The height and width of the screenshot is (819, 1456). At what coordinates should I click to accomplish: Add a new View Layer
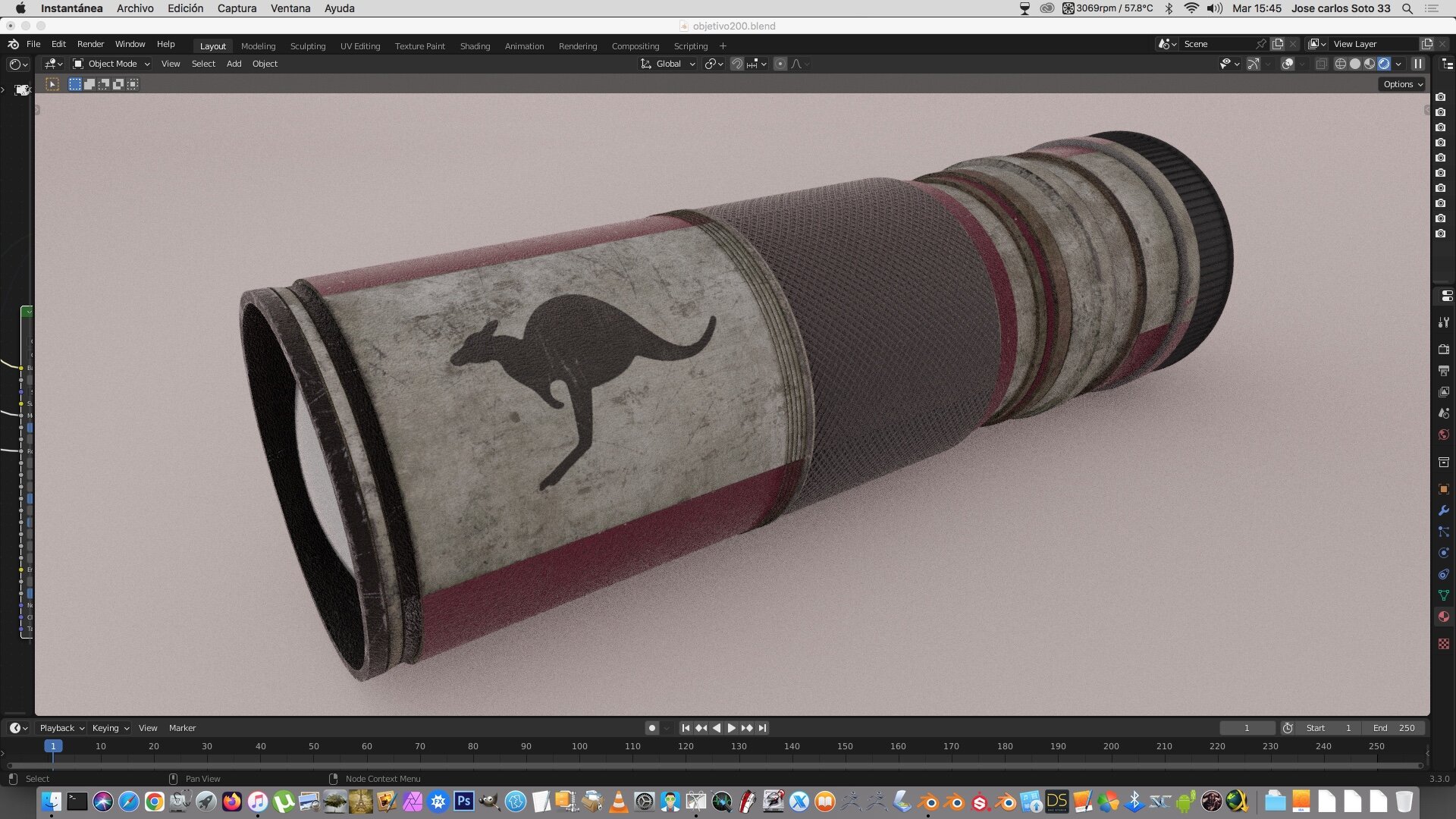(x=1426, y=44)
